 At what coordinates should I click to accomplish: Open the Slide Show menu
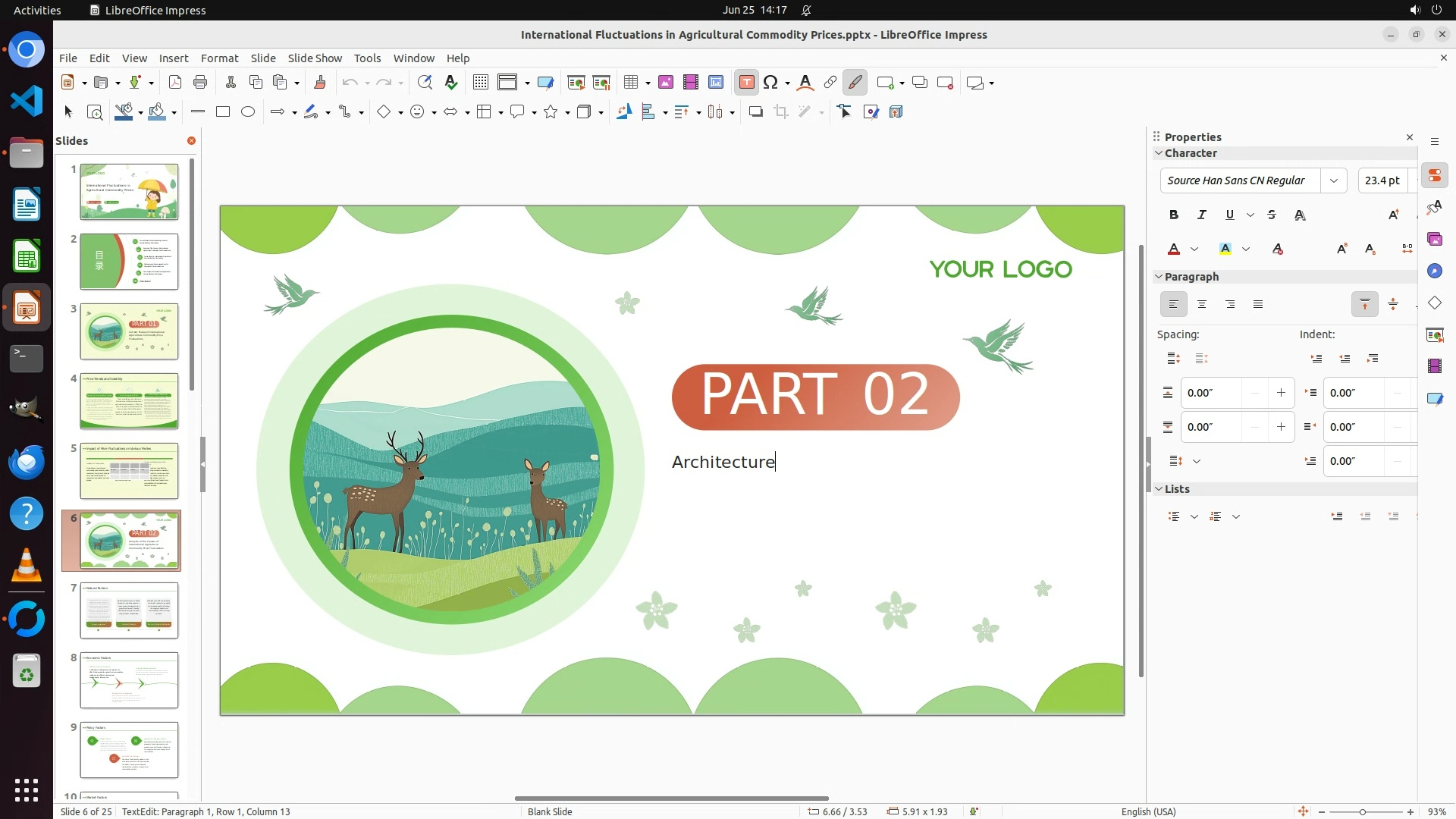(x=315, y=58)
